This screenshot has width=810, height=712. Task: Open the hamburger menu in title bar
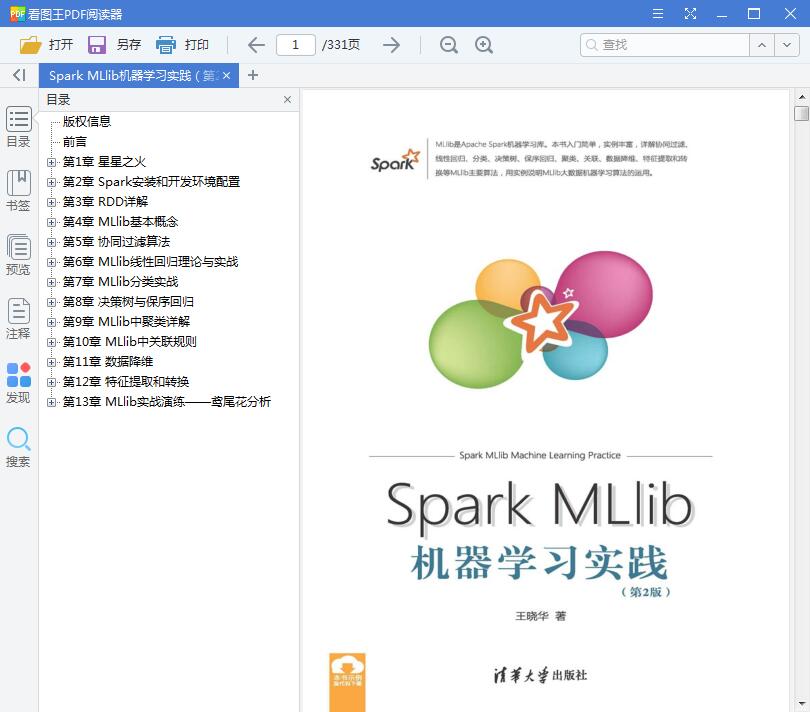click(658, 13)
